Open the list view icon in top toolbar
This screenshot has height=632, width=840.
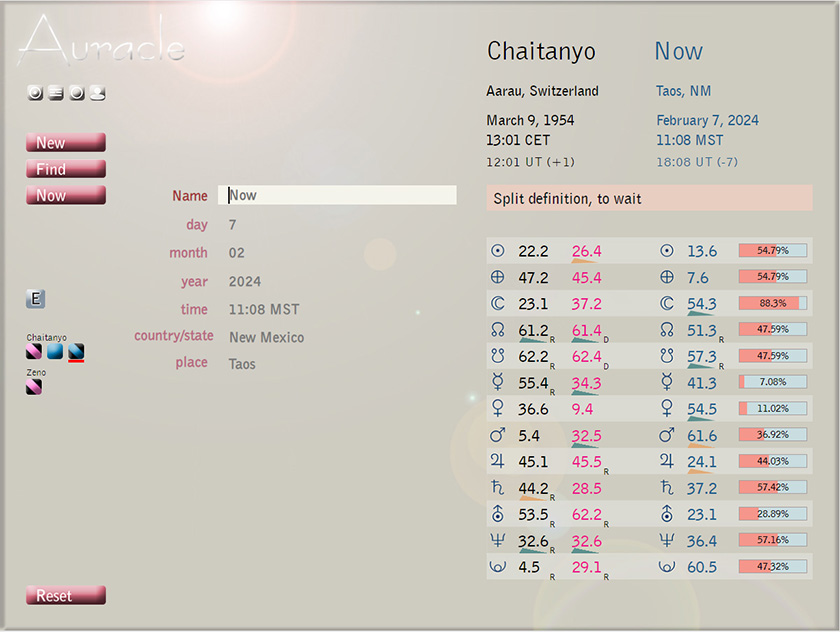[x=56, y=93]
